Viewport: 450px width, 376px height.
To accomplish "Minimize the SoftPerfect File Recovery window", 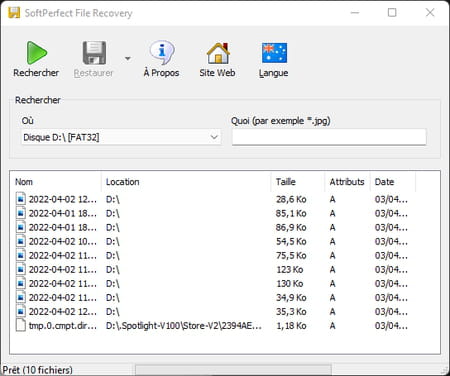I will click(355, 13).
